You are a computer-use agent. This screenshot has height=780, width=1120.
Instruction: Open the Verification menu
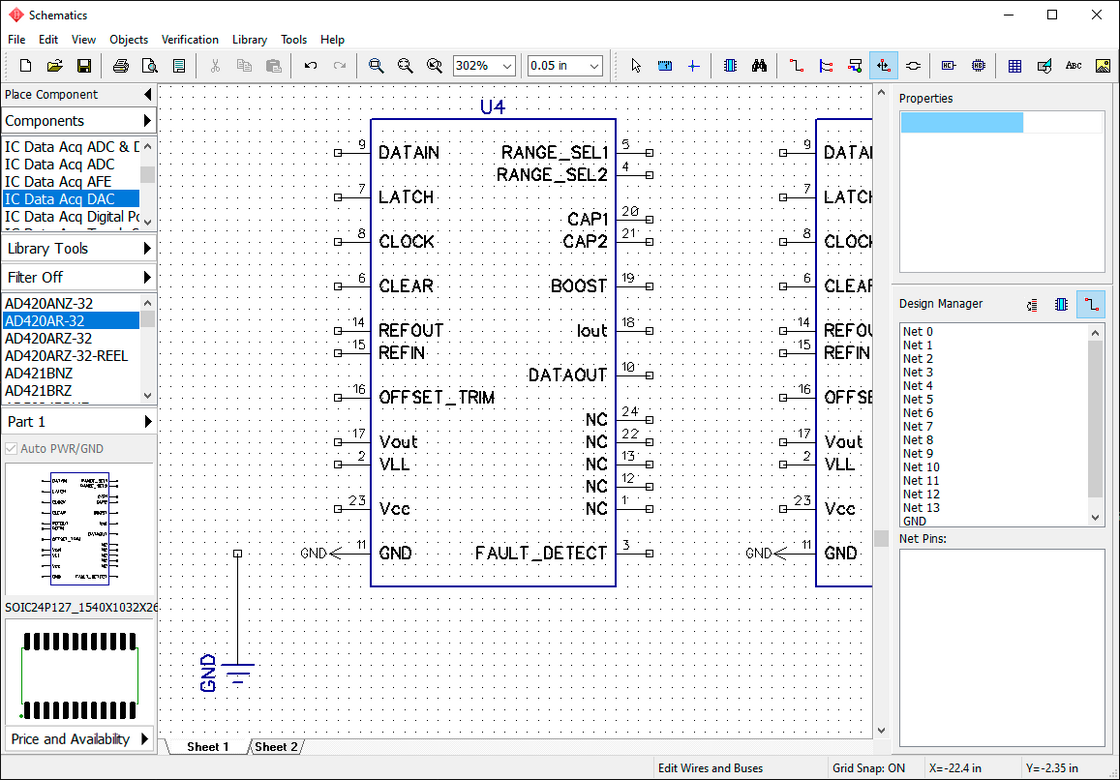[x=190, y=39]
